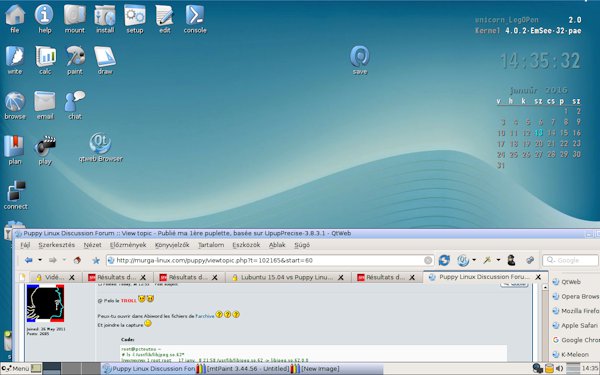The width and height of the screenshot is (600, 375).
Task: Select Opera Browser in side list
Action: (576, 297)
